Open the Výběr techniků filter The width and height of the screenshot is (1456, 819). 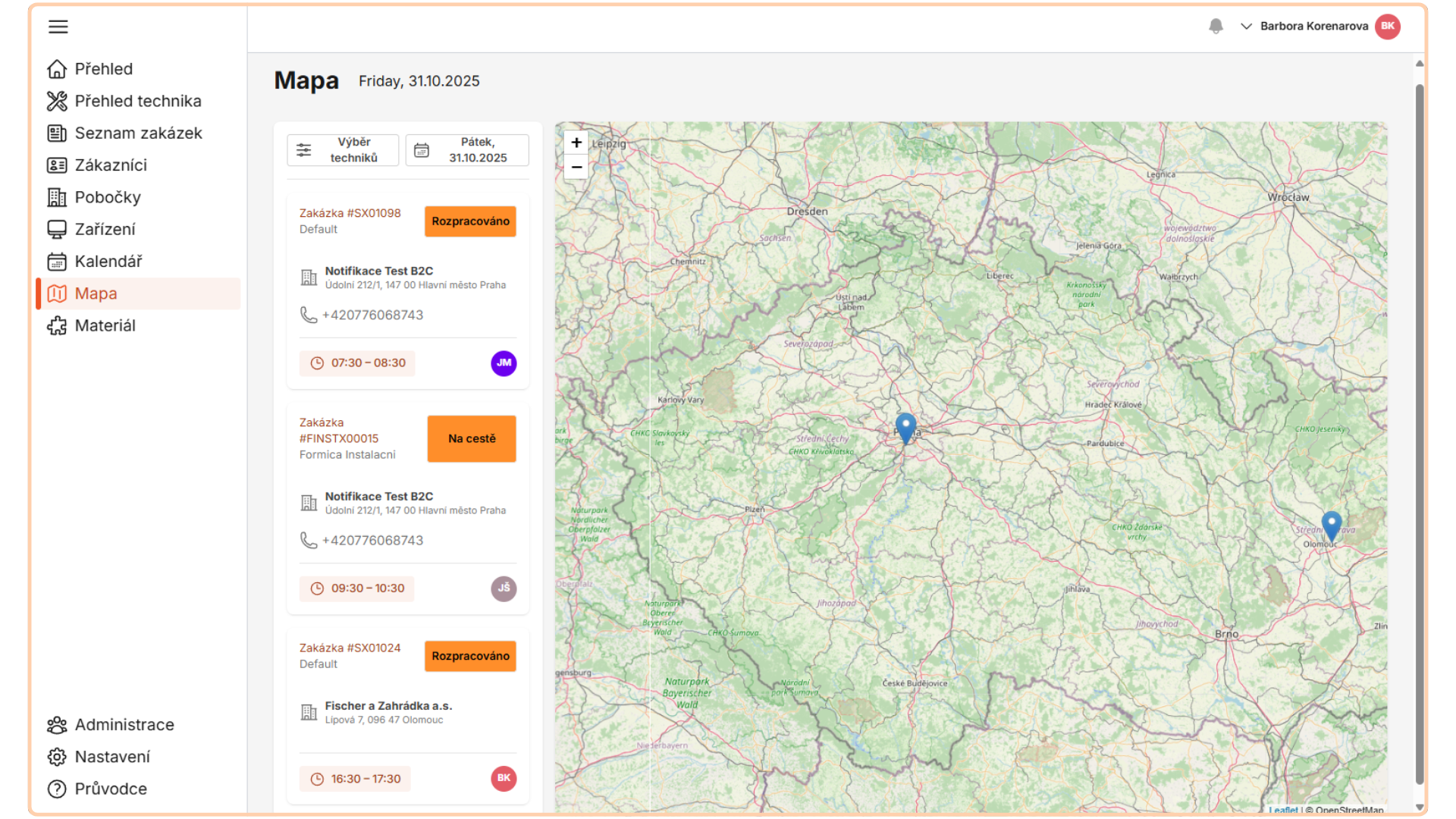pyautogui.click(x=343, y=150)
